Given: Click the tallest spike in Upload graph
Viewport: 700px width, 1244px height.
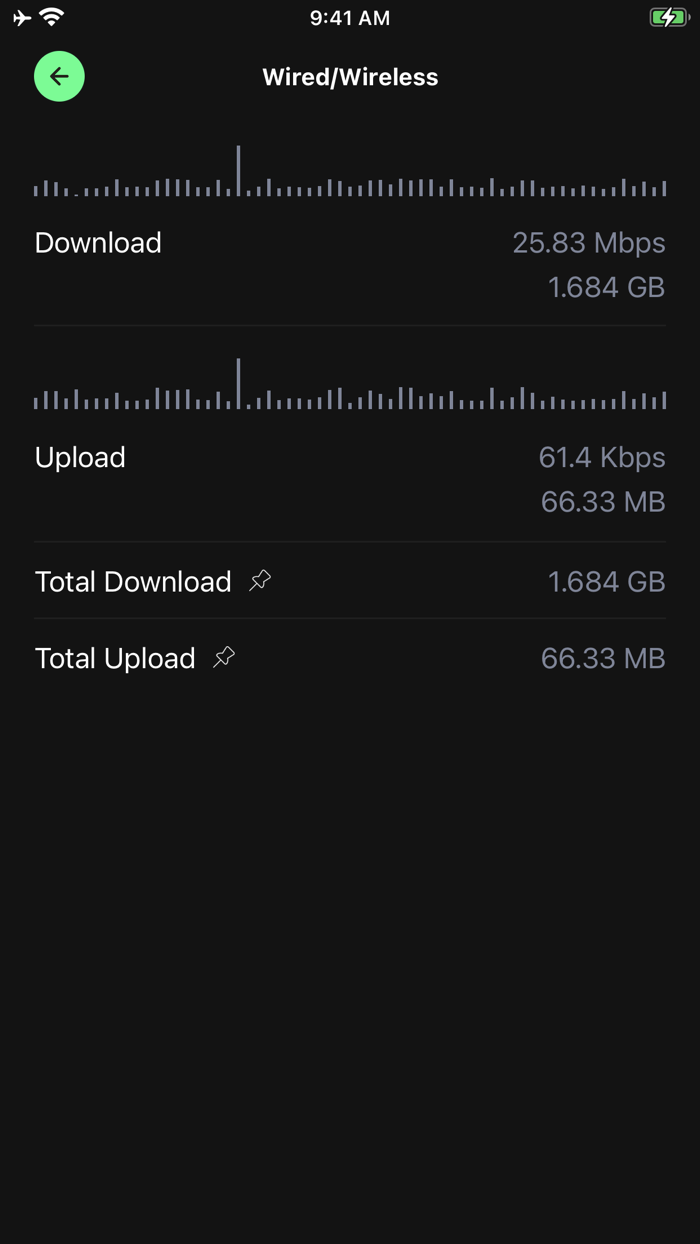Looking at the screenshot, I should pos(238,383).
